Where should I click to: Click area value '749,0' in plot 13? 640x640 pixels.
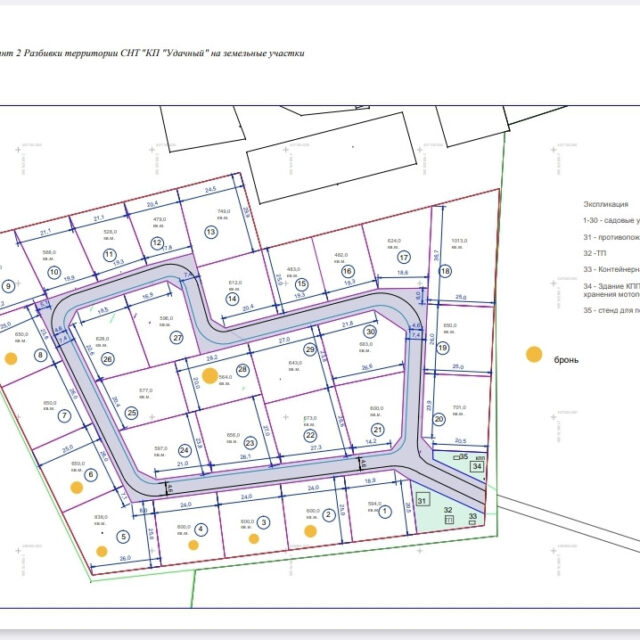tap(224, 211)
